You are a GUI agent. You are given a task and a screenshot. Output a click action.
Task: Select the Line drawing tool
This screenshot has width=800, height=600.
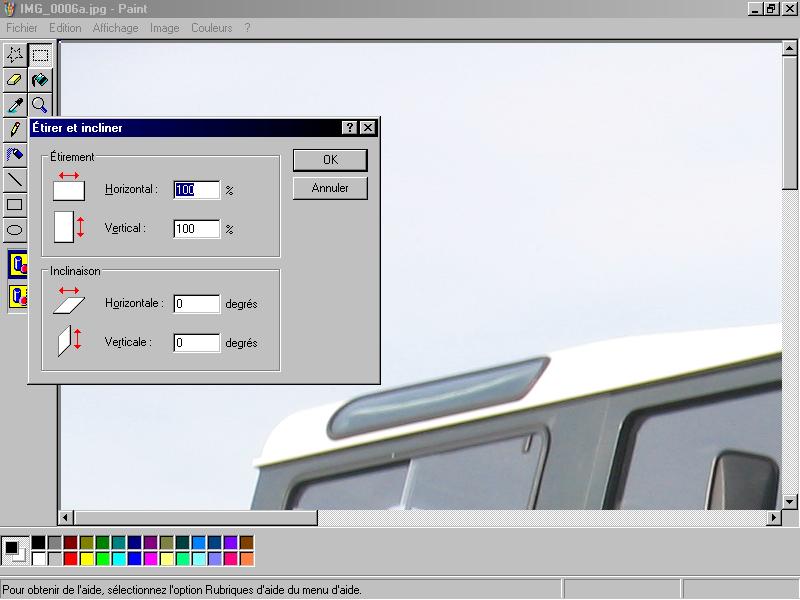pyautogui.click(x=15, y=180)
